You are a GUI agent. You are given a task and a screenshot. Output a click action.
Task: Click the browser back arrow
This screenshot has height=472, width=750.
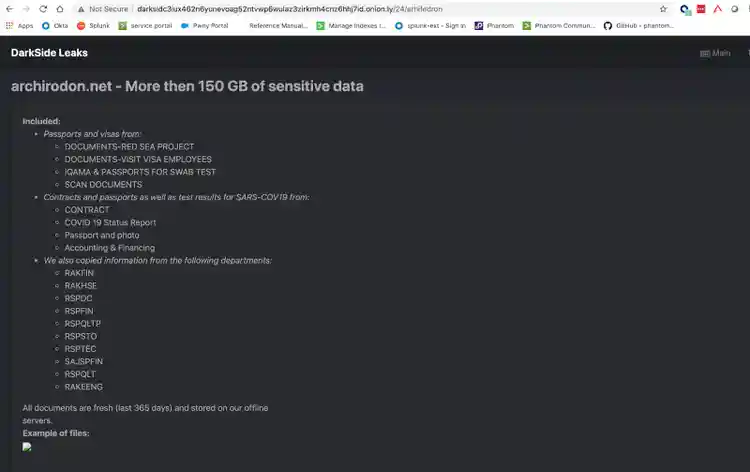tap(10, 8)
